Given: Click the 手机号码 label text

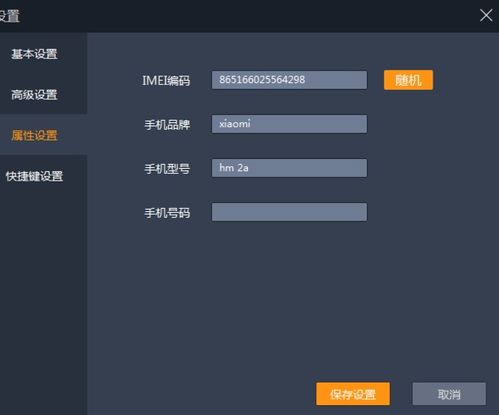Looking at the screenshot, I should click(x=167, y=213).
